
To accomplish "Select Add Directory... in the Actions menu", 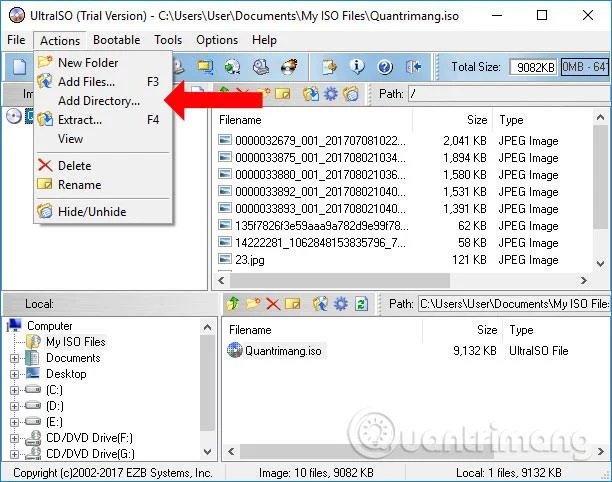I will (103, 101).
